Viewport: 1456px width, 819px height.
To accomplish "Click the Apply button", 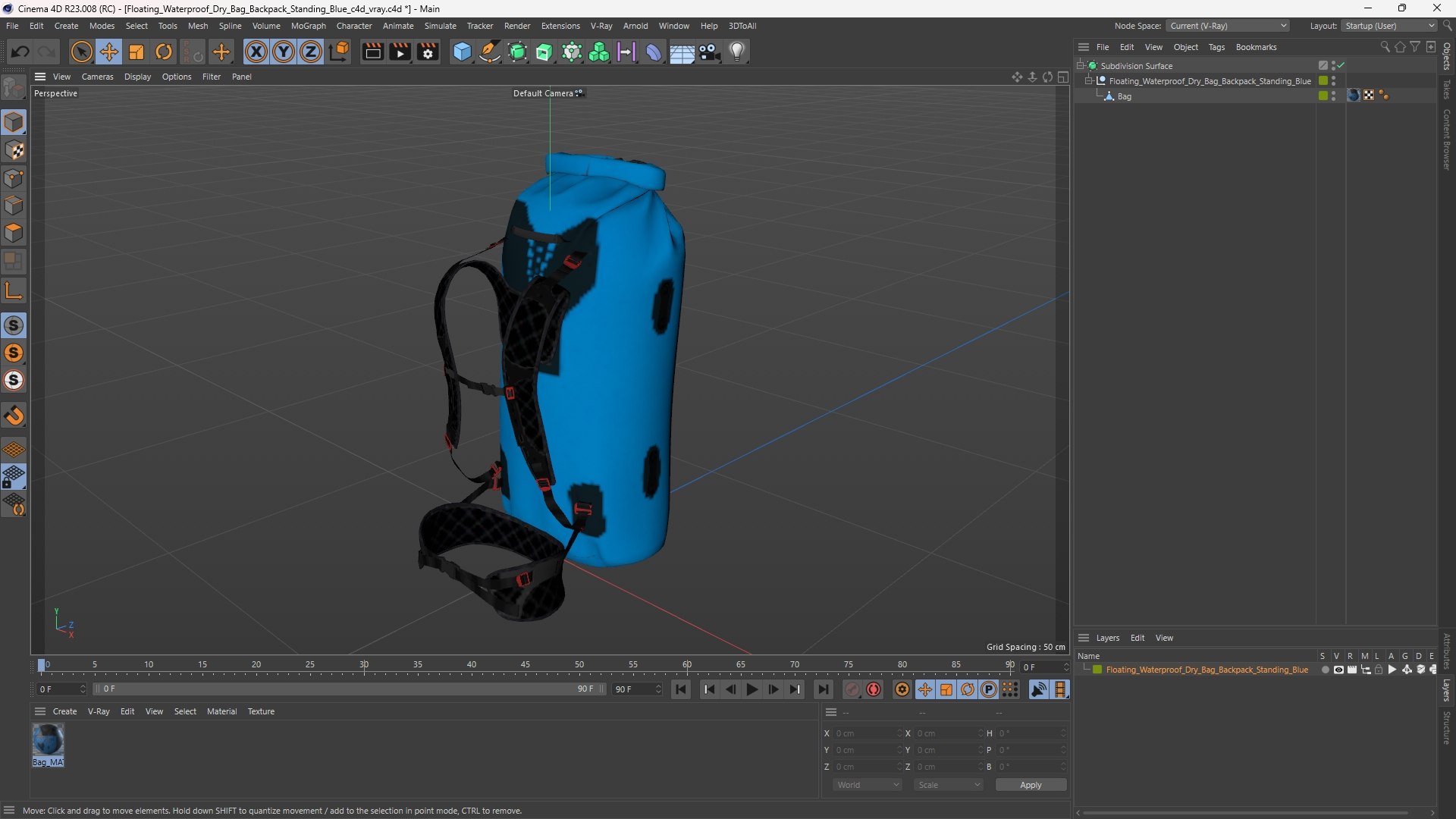I will (1031, 785).
